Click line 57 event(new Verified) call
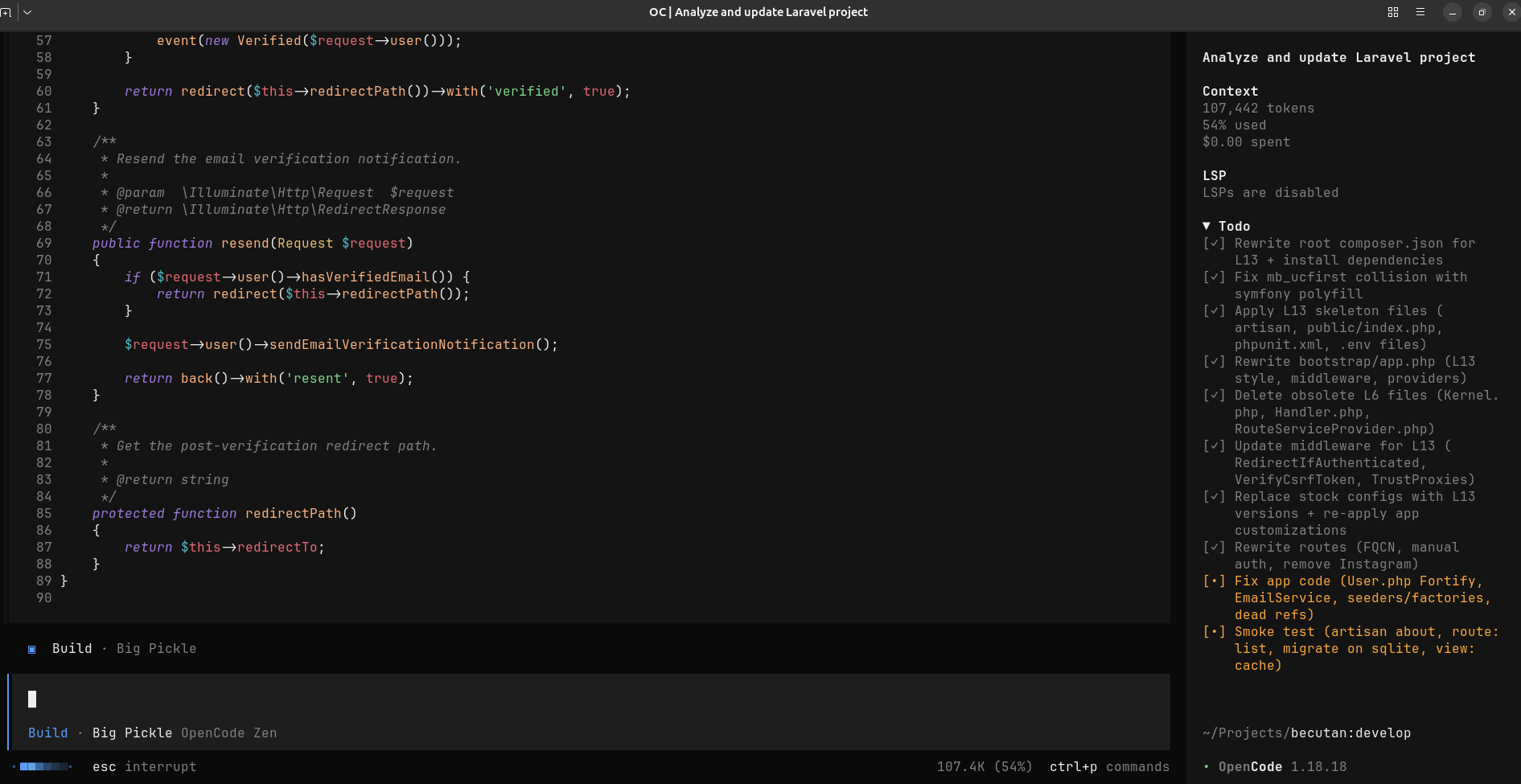Viewport: 1521px width, 784px height. tap(309, 40)
